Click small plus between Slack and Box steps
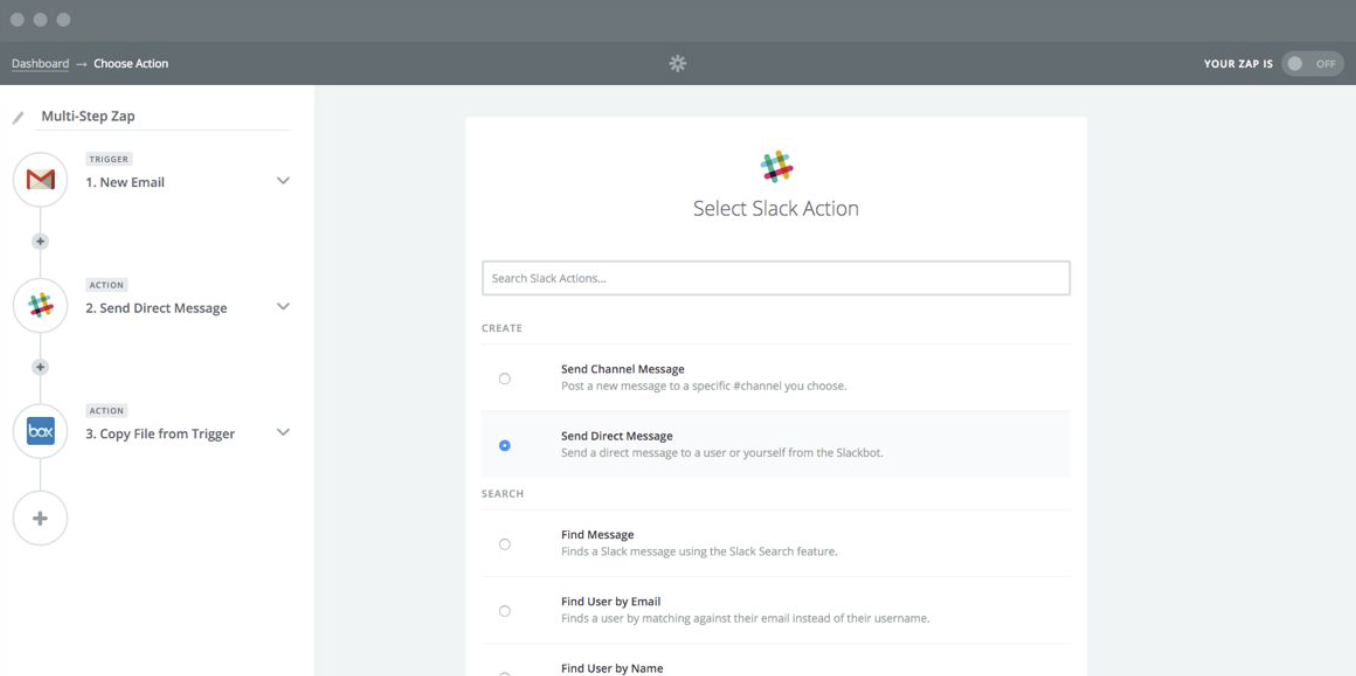The height and width of the screenshot is (676, 1356). coord(40,367)
